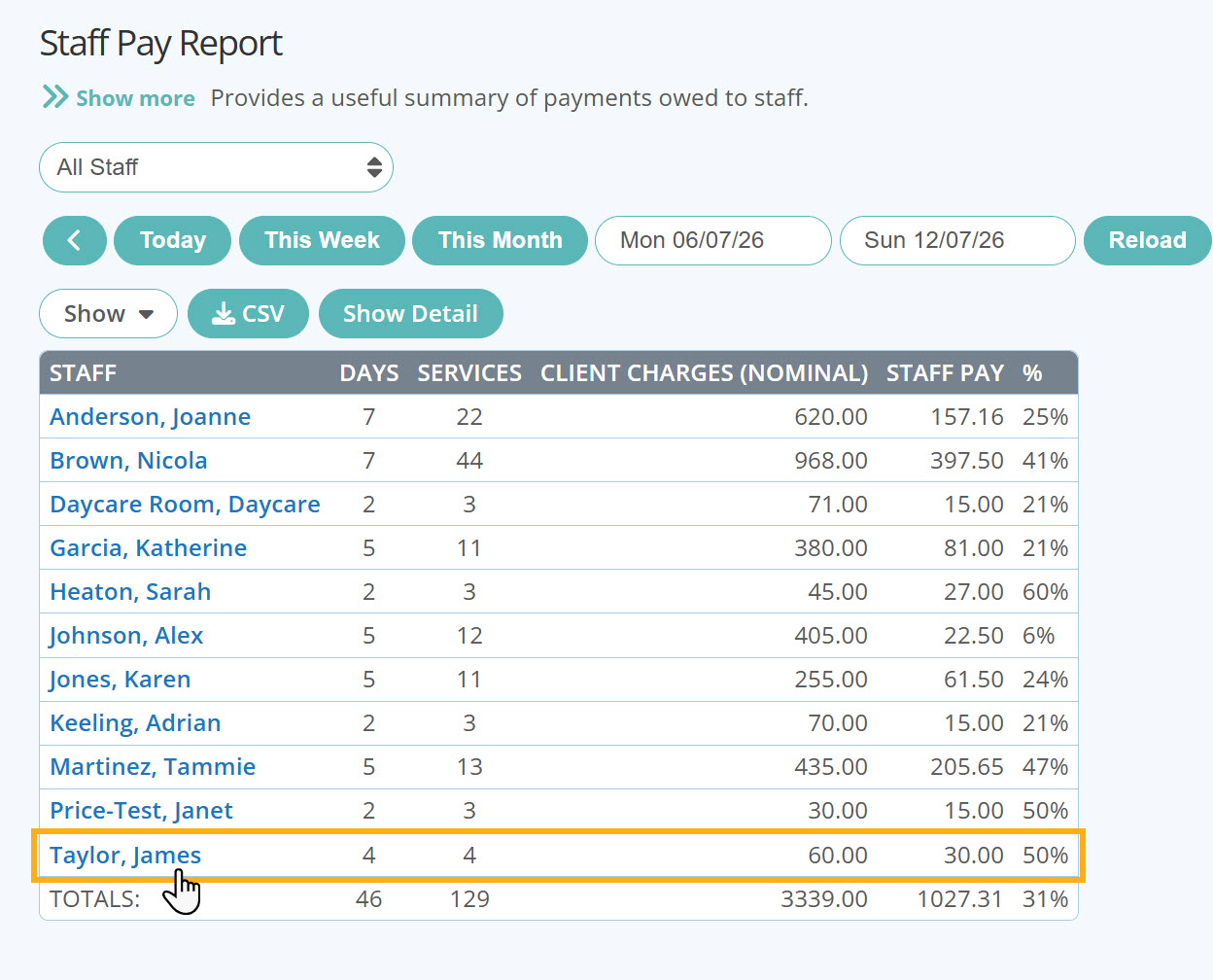Screen dimensions: 1213x980
Task: Click staff pay value 205.65
Action: pyautogui.click(x=966, y=767)
